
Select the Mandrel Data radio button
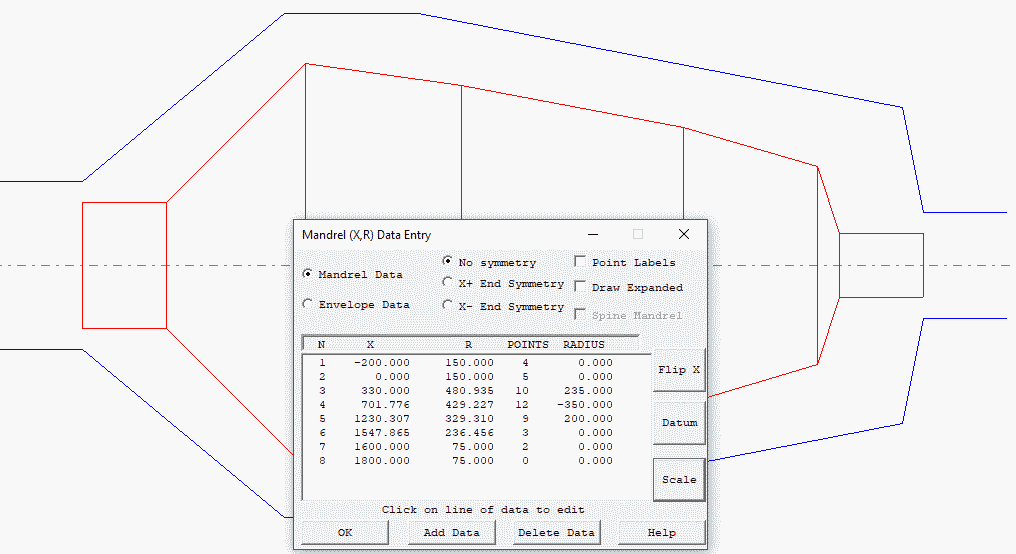[308, 274]
